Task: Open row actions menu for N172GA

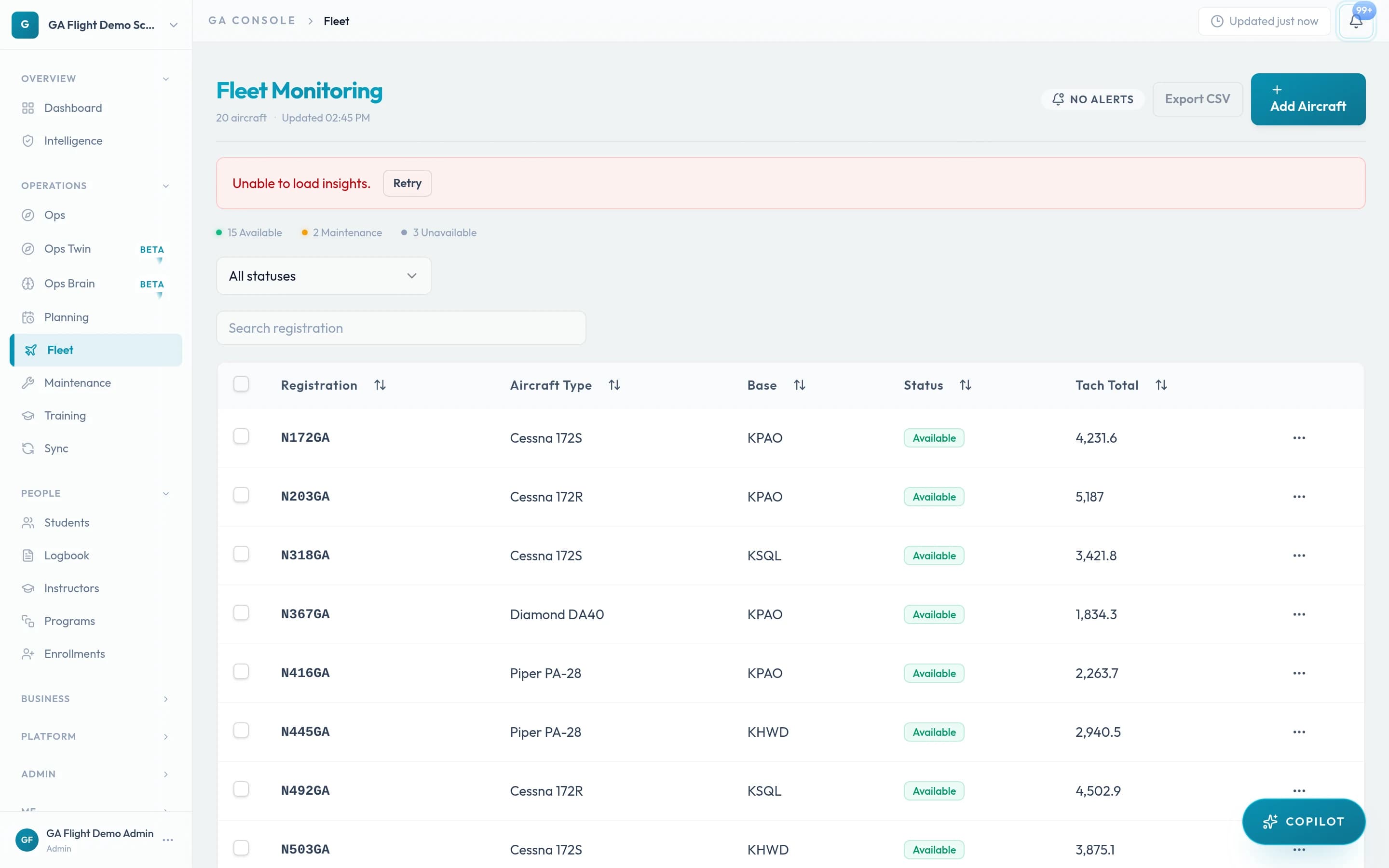Action: (x=1299, y=438)
